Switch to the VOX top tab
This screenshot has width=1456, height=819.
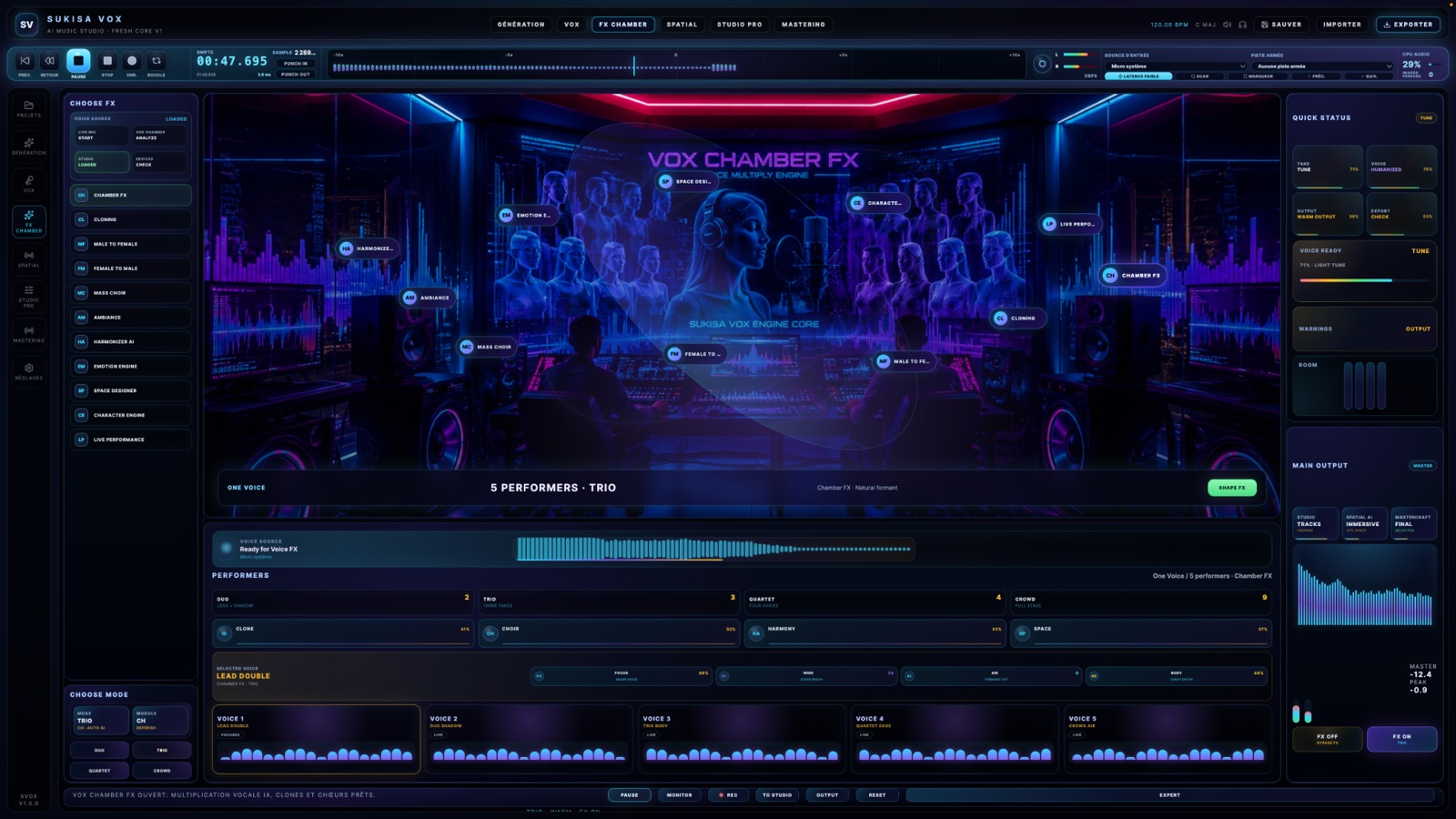pos(571,25)
